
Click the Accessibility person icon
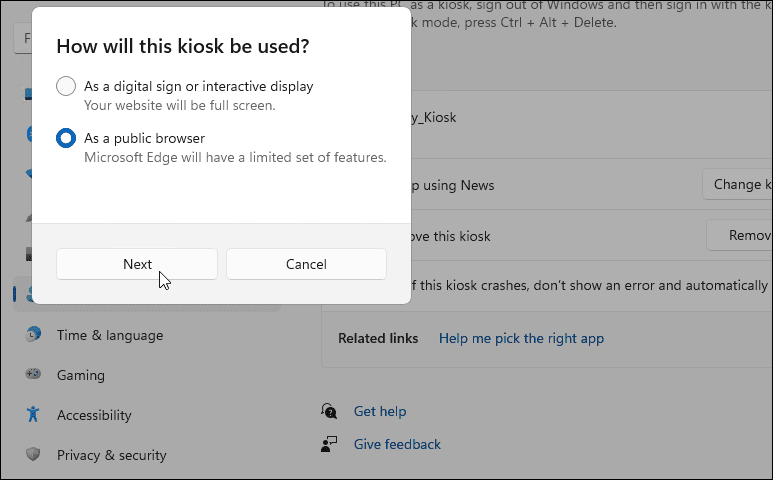[34, 415]
